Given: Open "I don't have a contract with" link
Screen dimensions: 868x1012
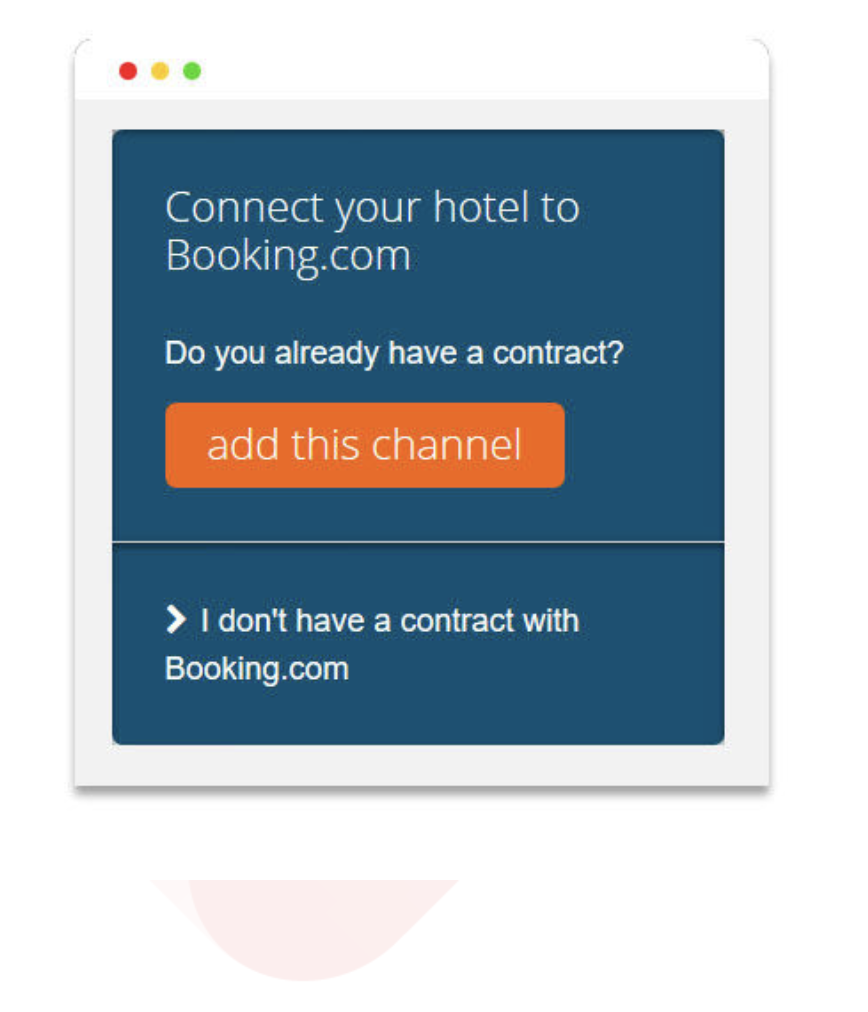Looking at the screenshot, I should tap(389, 620).
